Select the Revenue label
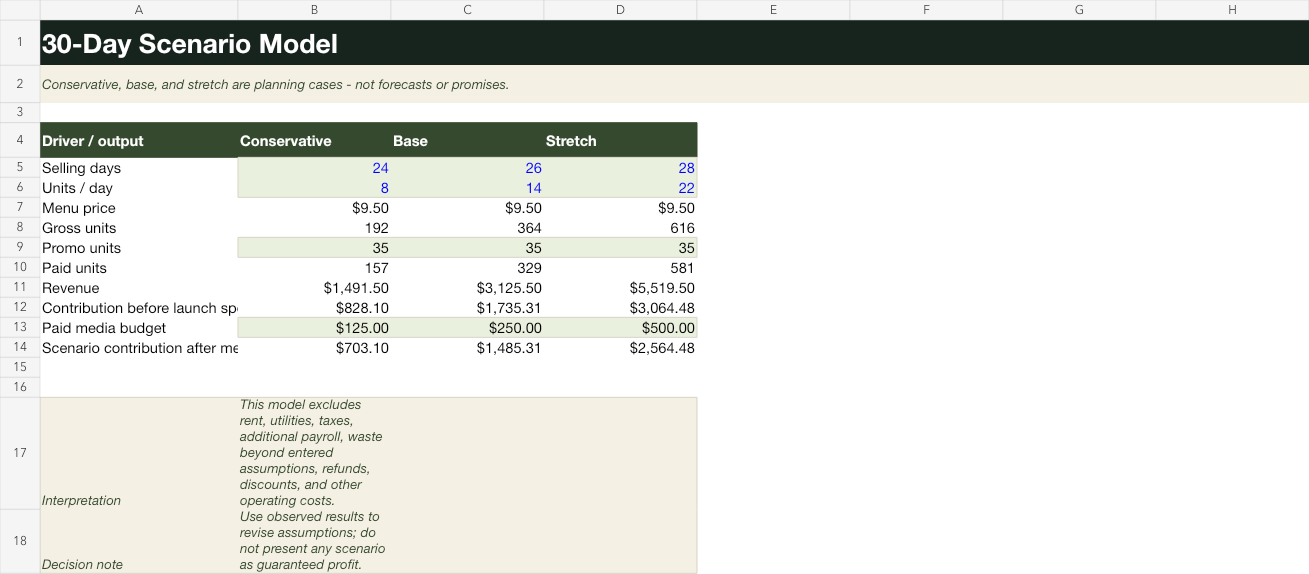This screenshot has height=574, width=1309. (x=139, y=288)
